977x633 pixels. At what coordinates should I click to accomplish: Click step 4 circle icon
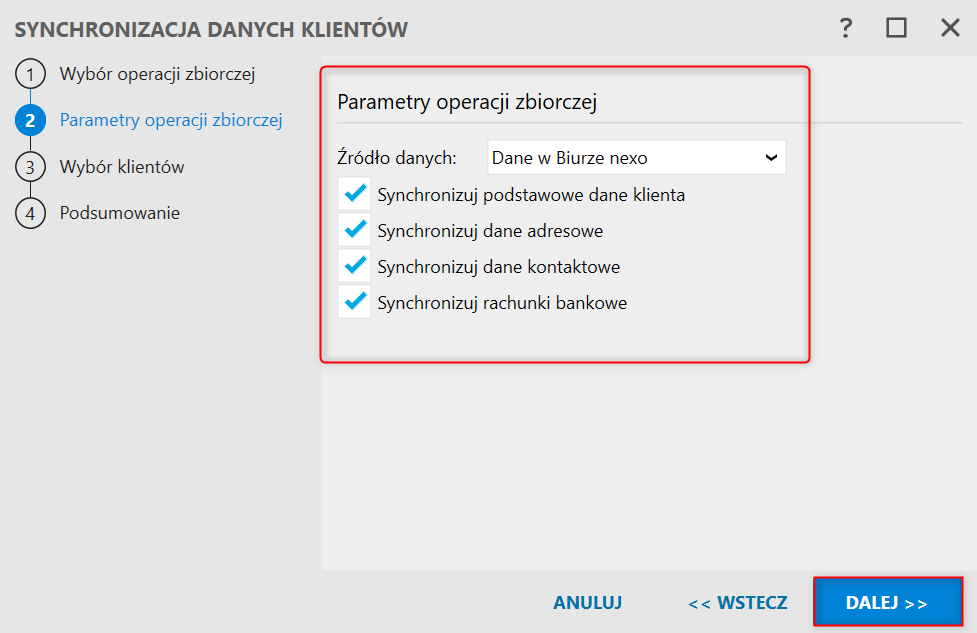coord(30,213)
